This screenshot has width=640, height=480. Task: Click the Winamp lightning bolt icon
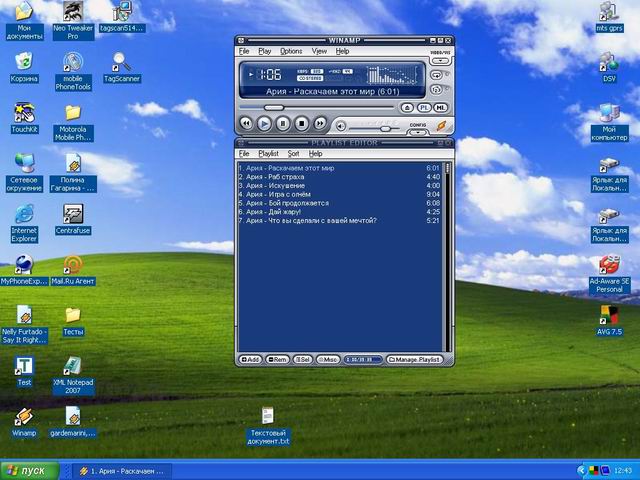pos(439,124)
